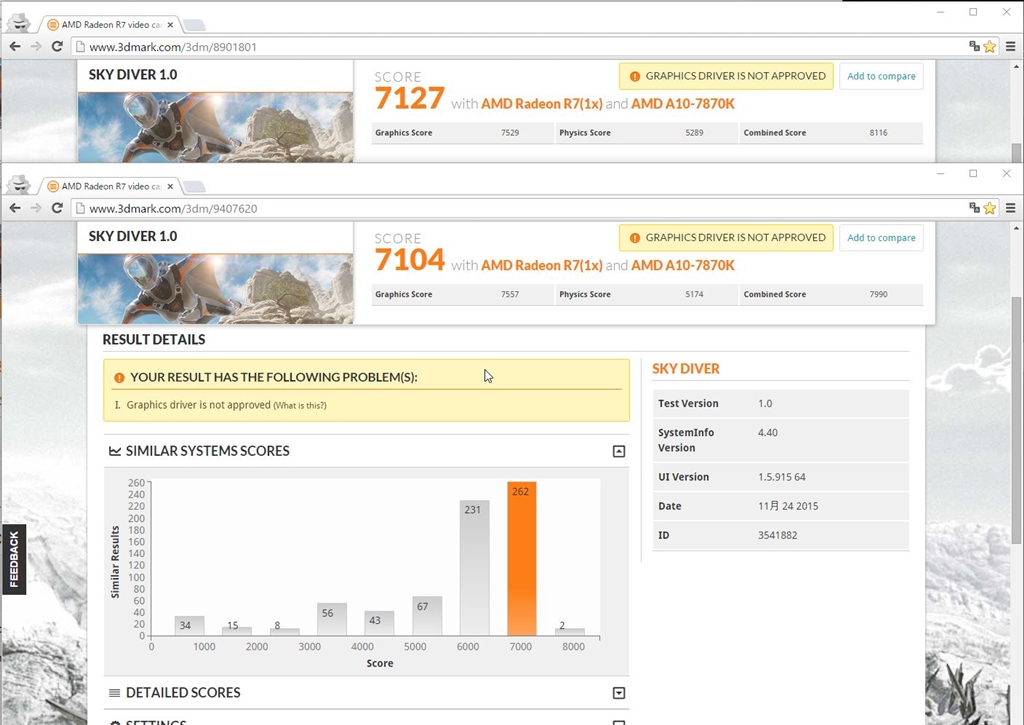The height and width of the screenshot is (725, 1024).
Task: Click Combined Score value 7990
Action: click(x=878, y=295)
